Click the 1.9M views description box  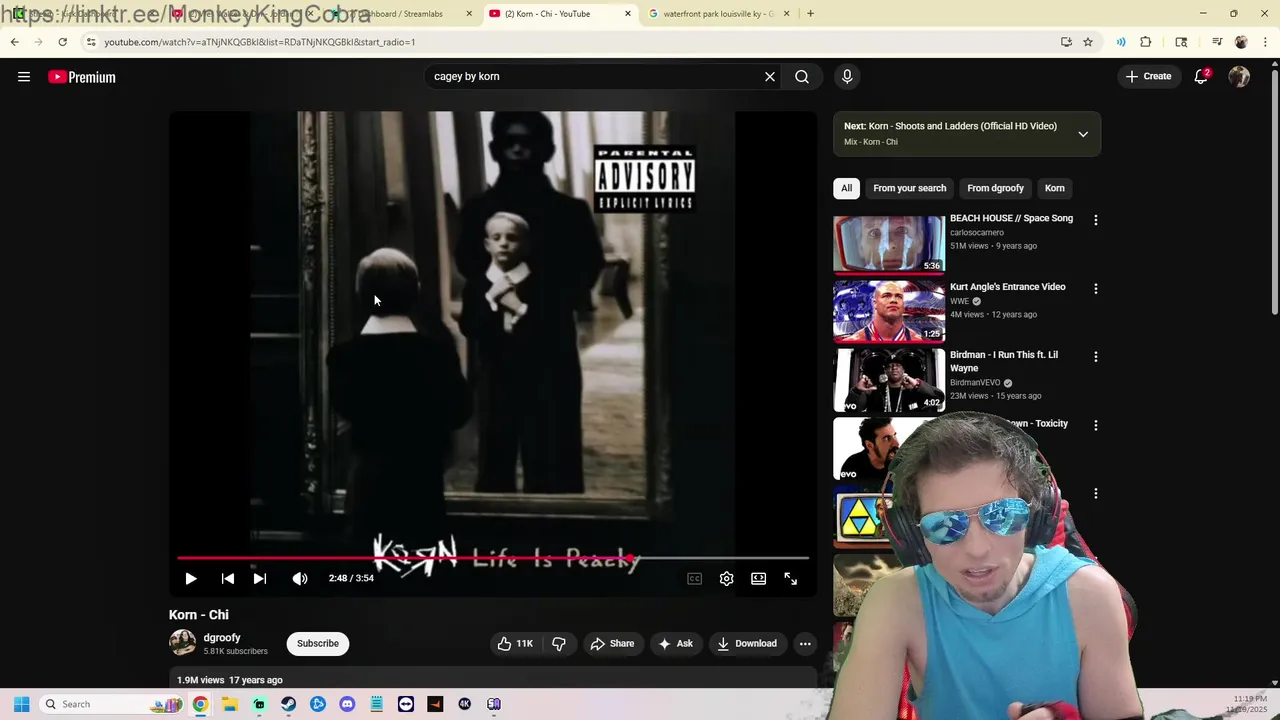coord(493,679)
